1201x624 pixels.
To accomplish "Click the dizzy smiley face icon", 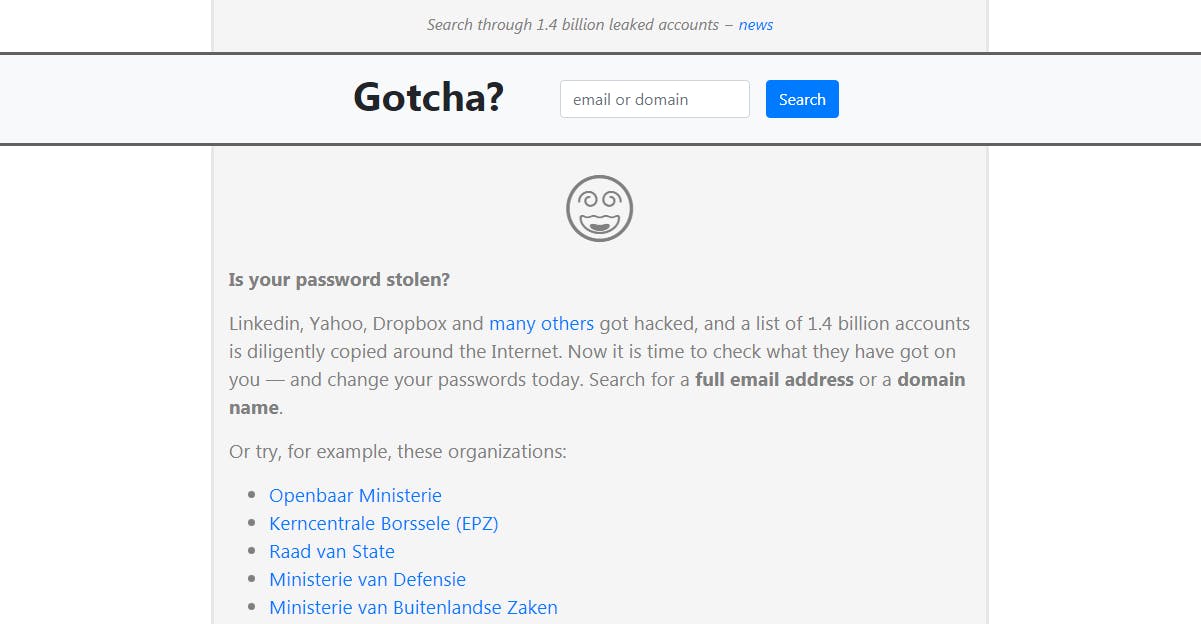I will (x=599, y=208).
